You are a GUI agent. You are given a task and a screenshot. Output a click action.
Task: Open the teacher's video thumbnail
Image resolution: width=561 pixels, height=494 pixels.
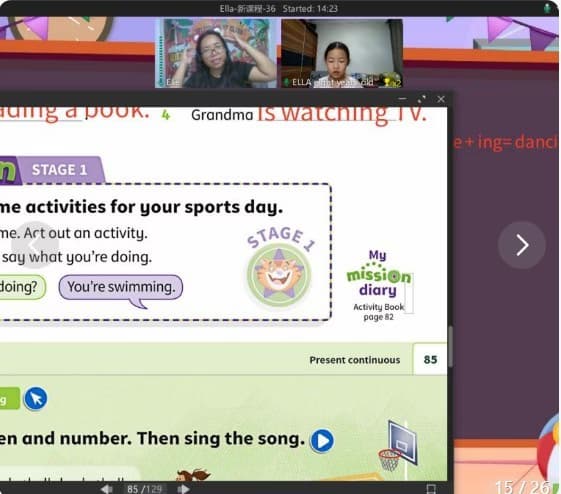216,53
